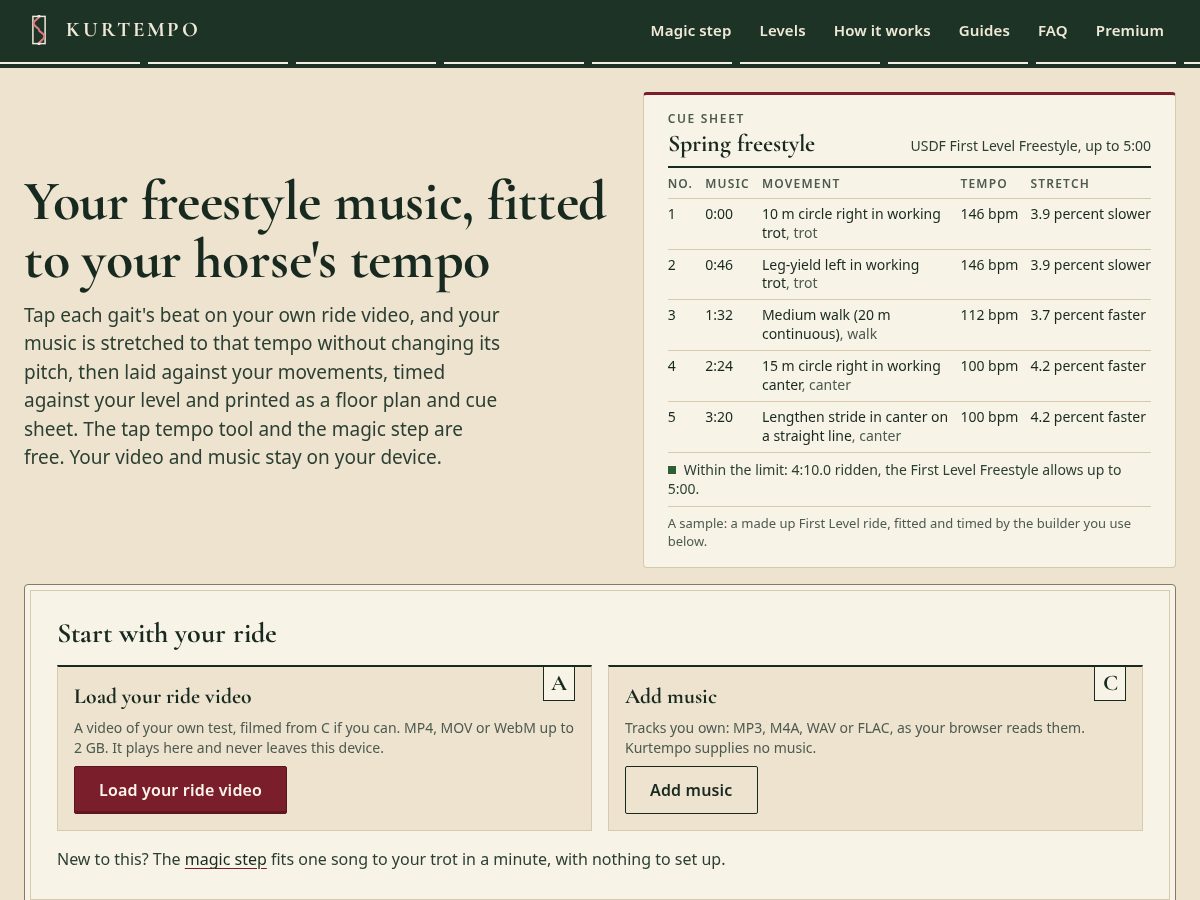Select the Lengthen stride in canter row
Viewport: 1200px width, 900px height.
click(909, 426)
